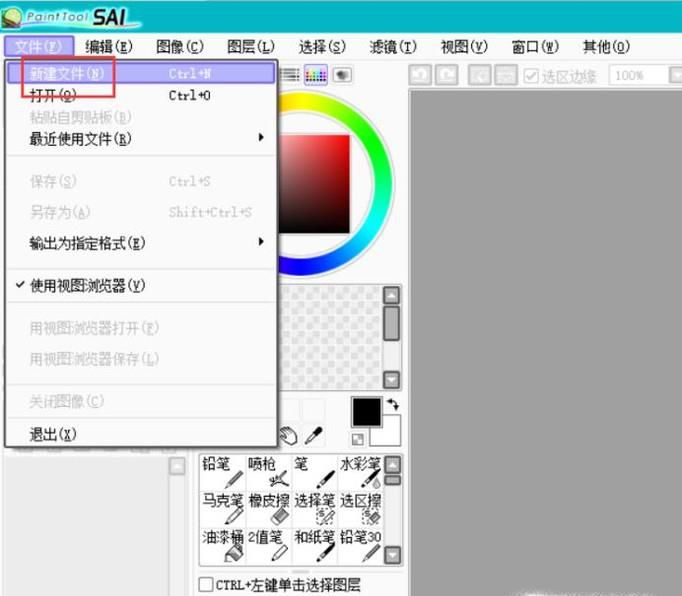Image resolution: width=682 pixels, height=596 pixels.
Task: Click the 文件(F) menu
Action: pyautogui.click(x=39, y=47)
